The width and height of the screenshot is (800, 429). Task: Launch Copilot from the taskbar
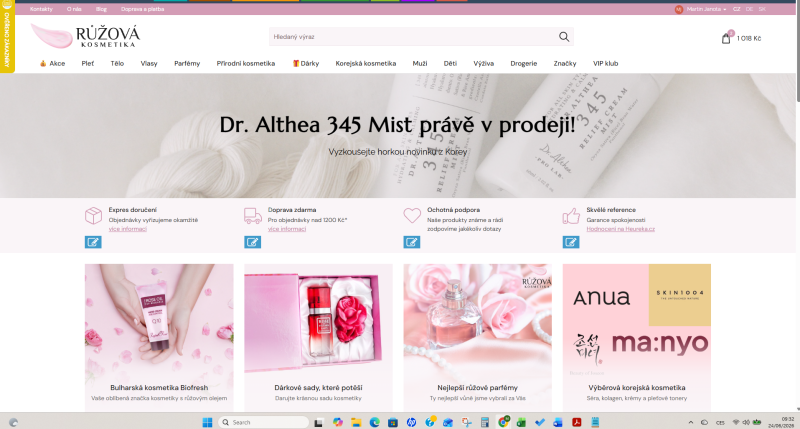coord(337,422)
